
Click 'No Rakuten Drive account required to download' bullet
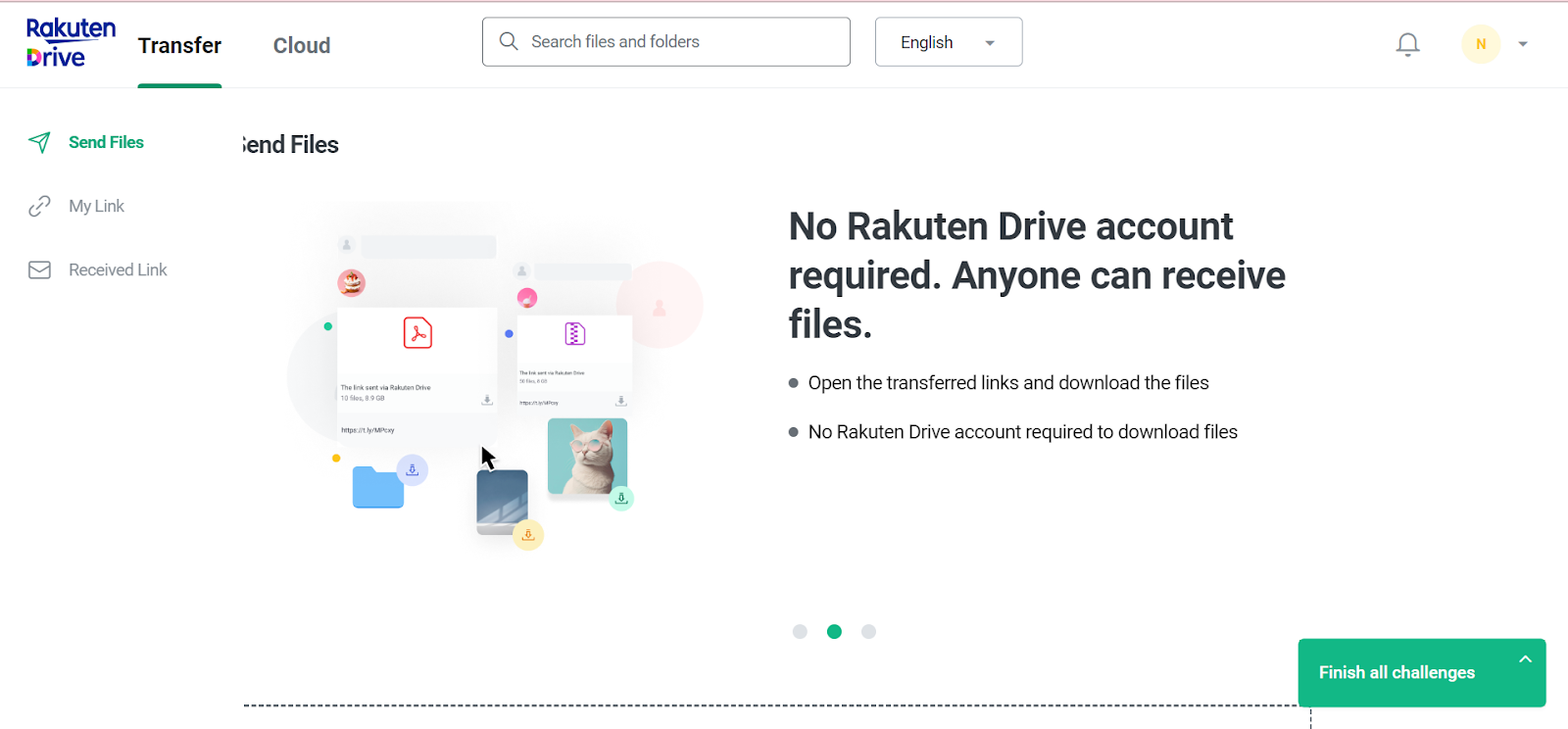click(x=1023, y=432)
